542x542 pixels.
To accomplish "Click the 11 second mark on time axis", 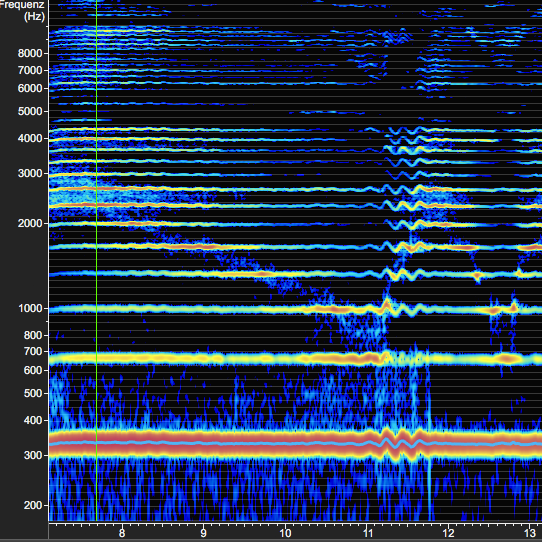I will pos(367,533).
